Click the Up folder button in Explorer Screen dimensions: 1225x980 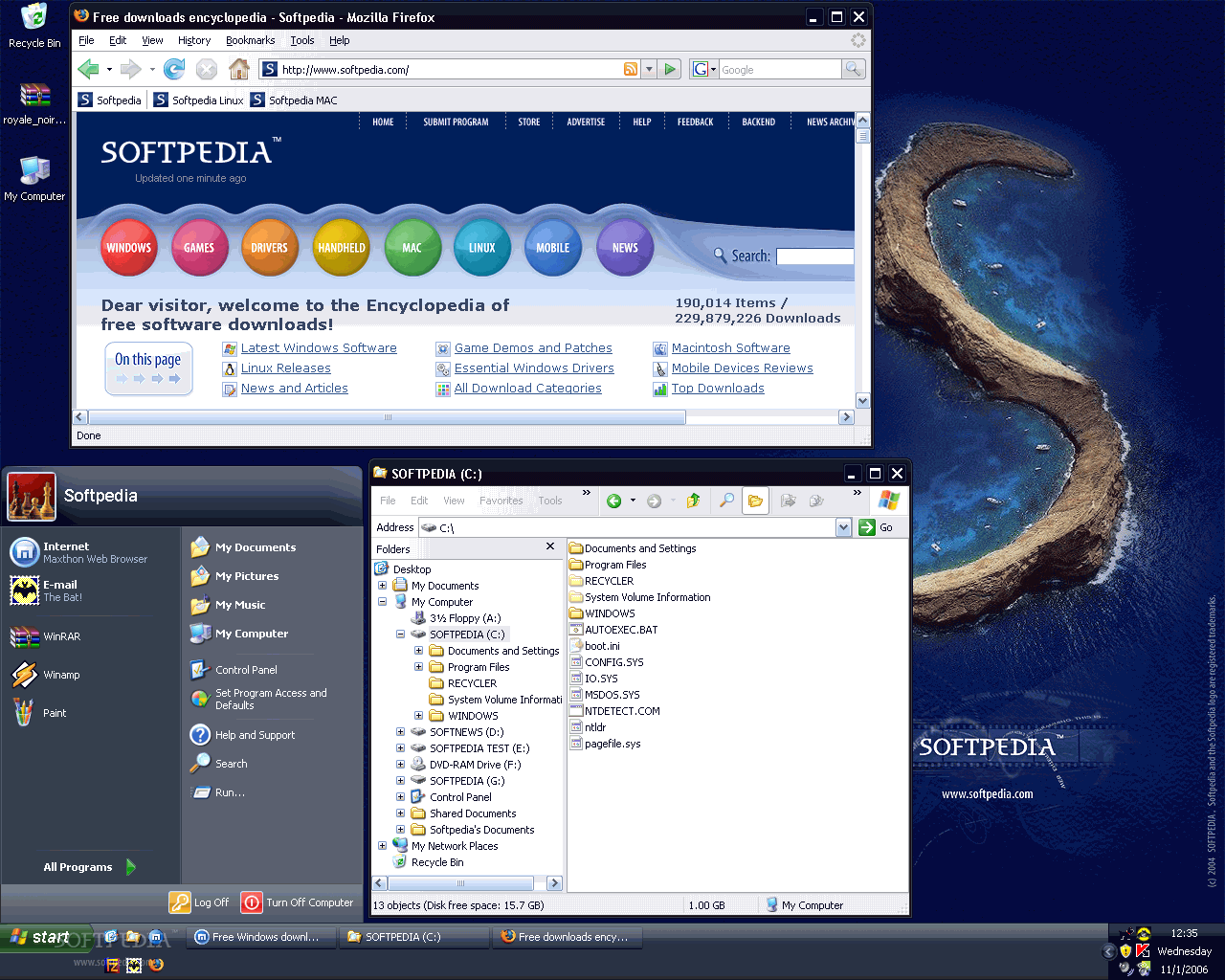click(694, 501)
